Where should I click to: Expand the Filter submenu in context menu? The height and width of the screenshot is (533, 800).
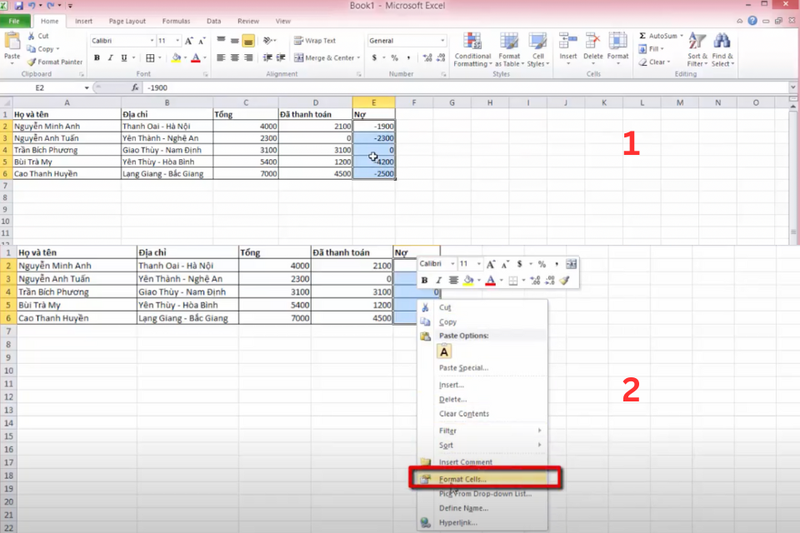[482, 430]
